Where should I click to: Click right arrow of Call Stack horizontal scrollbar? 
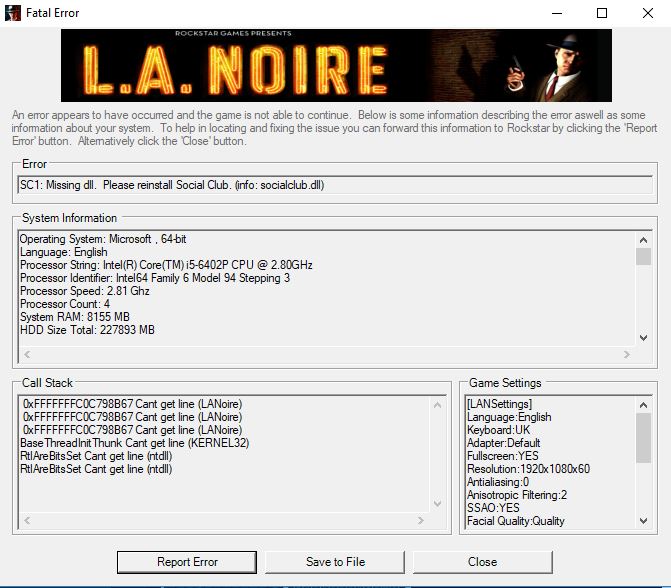(x=421, y=520)
